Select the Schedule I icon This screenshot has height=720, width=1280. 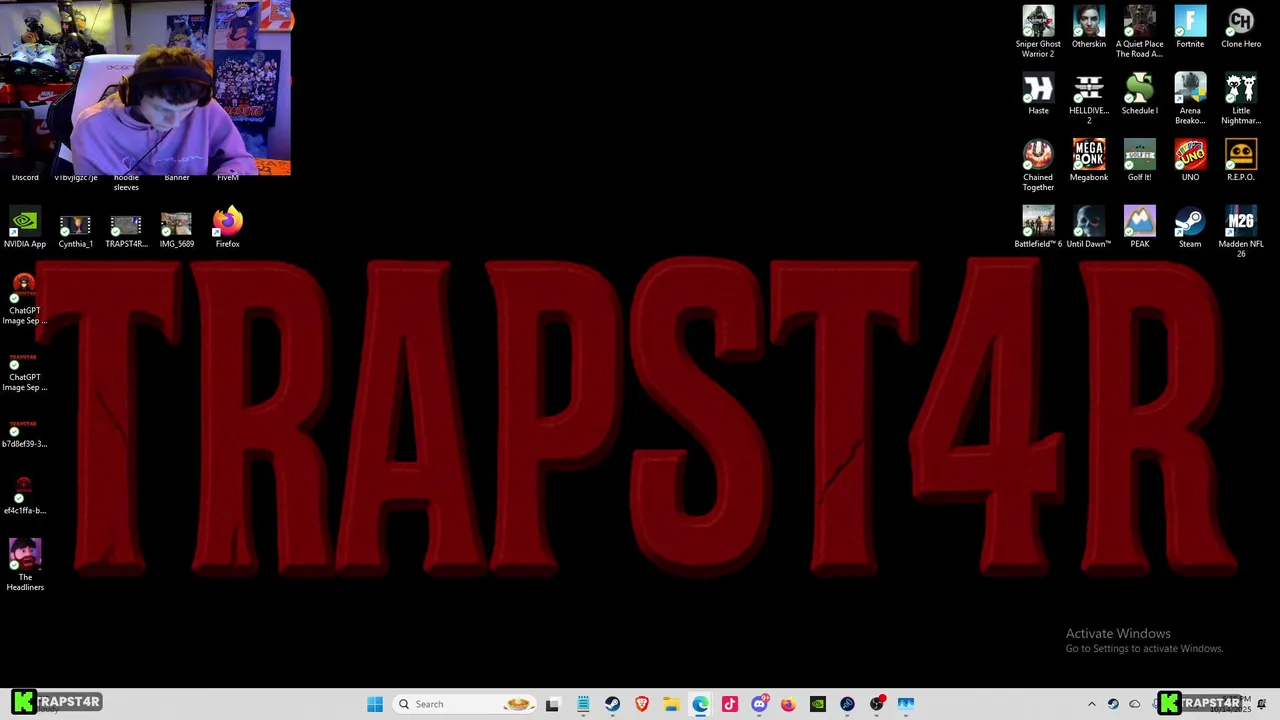[x=1139, y=94]
